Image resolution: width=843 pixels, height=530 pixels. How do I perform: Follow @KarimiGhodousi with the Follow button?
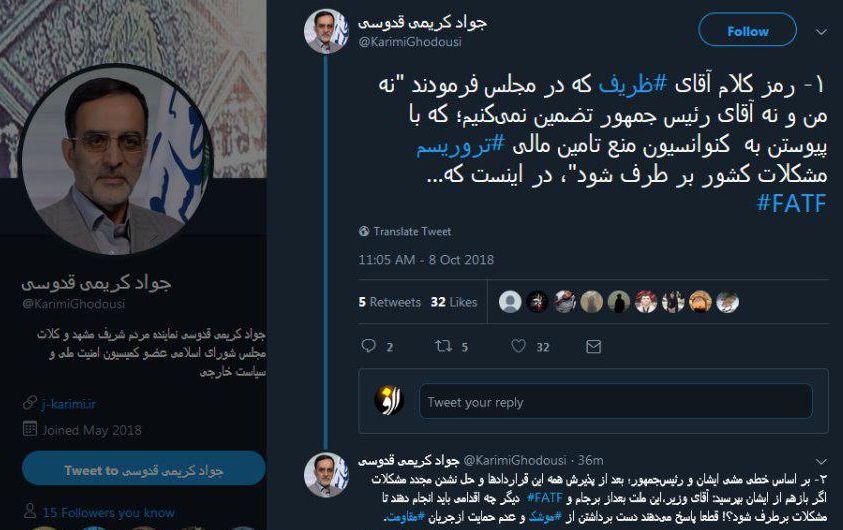click(747, 31)
